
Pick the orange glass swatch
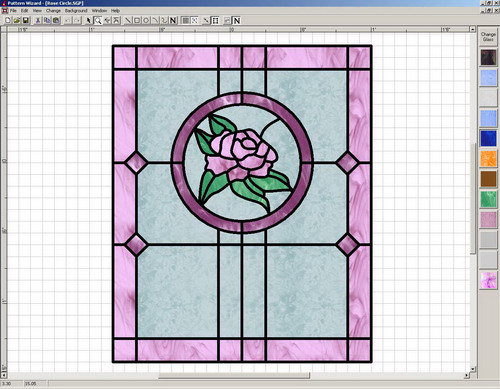click(x=488, y=159)
